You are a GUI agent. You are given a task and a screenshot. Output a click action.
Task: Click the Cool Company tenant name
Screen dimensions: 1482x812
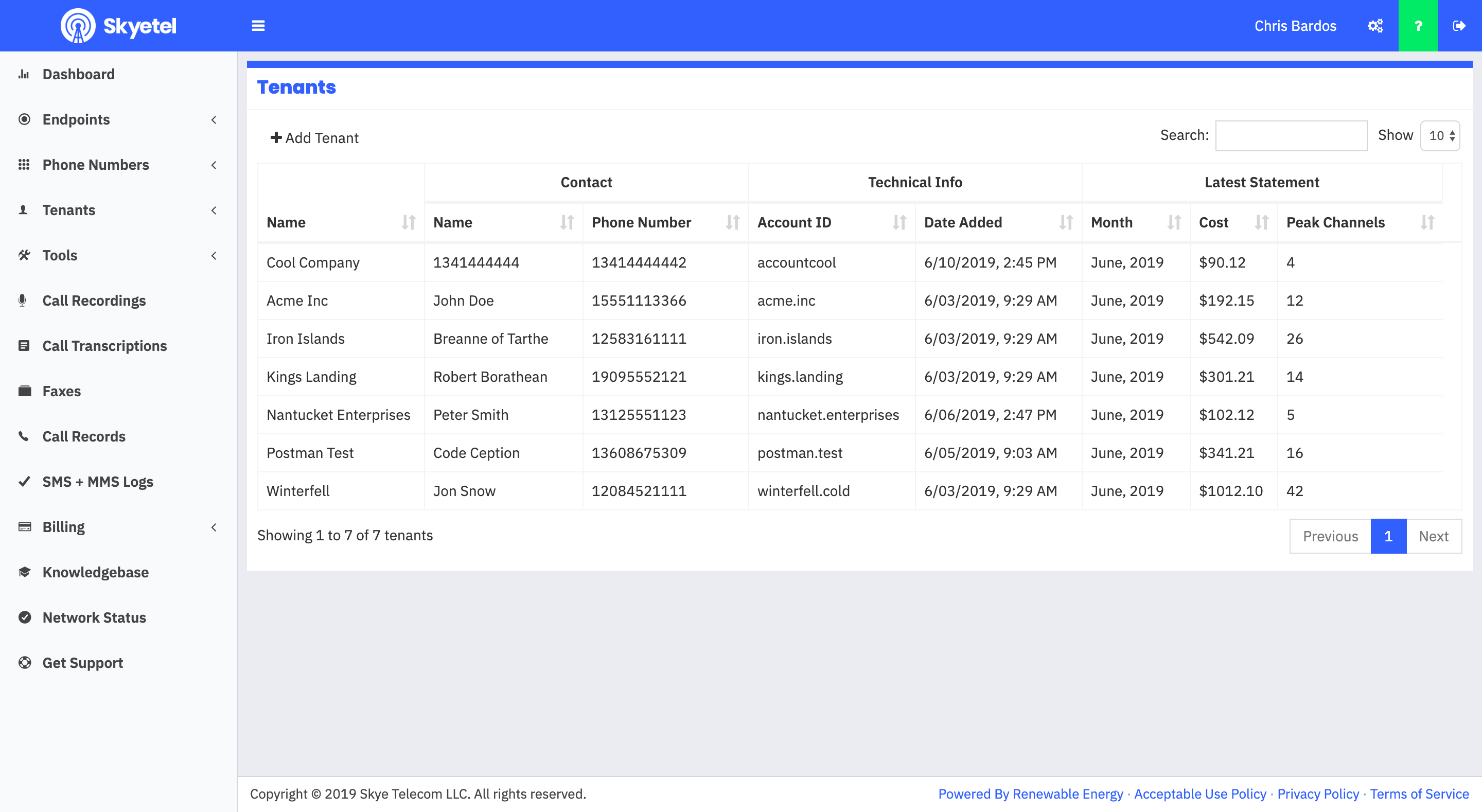(313, 262)
